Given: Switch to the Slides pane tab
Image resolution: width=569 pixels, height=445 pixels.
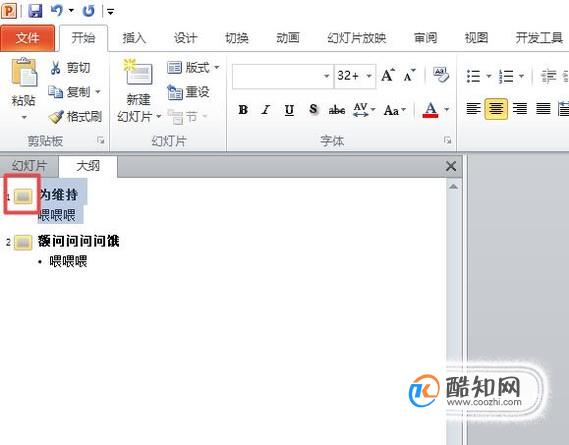Looking at the screenshot, I should click(29, 166).
